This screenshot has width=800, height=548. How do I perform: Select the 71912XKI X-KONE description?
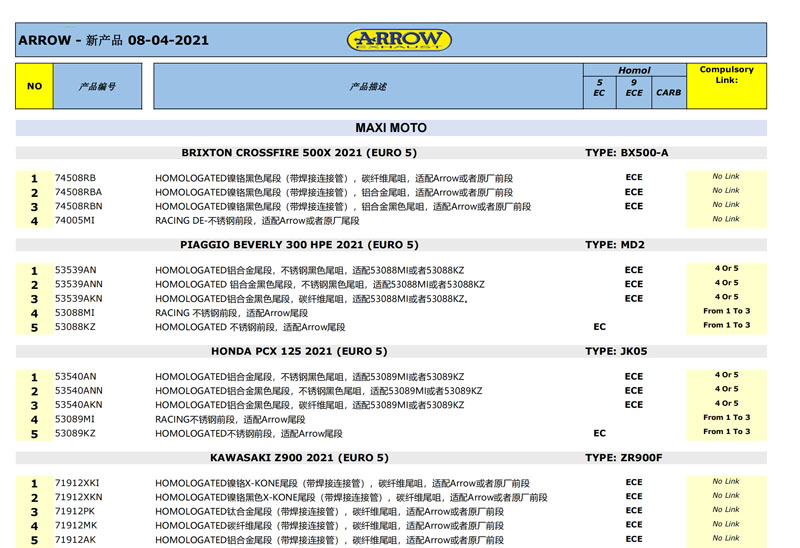pyautogui.click(x=342, y=483)
